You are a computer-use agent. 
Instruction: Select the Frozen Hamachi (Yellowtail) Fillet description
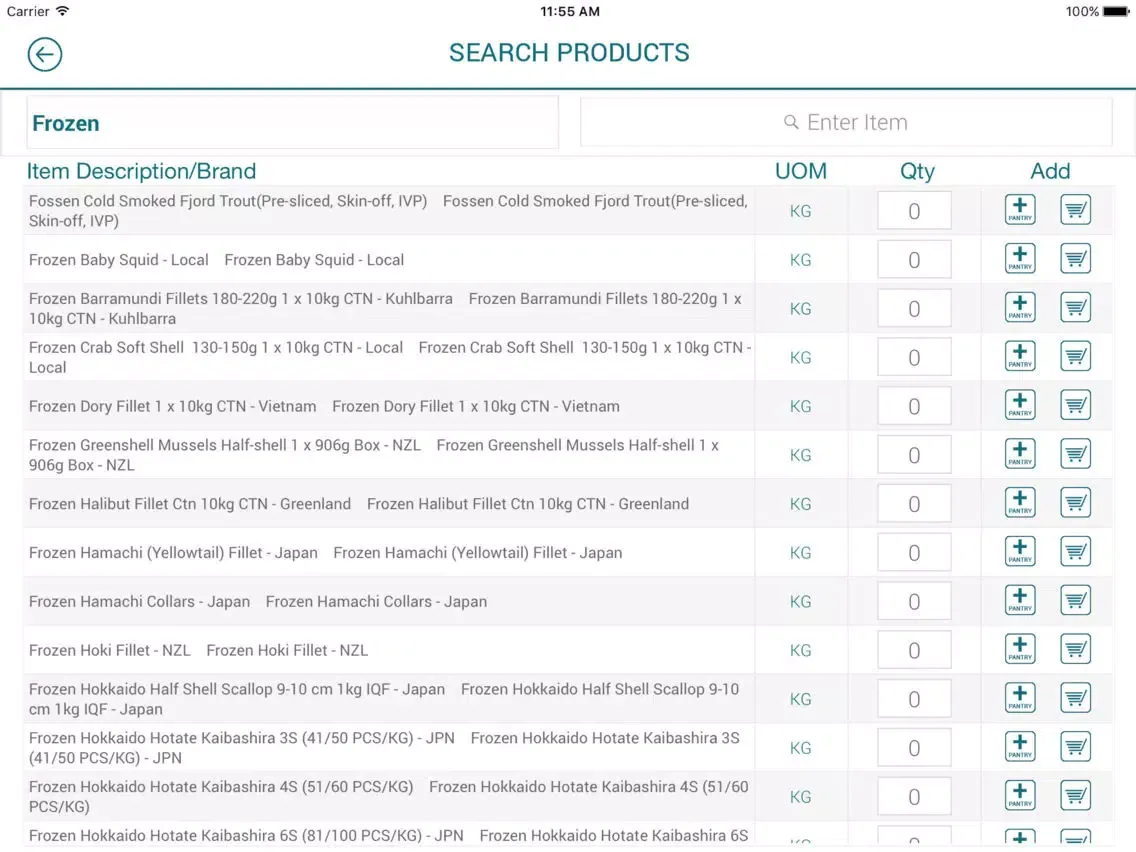(x=325, y=553)
